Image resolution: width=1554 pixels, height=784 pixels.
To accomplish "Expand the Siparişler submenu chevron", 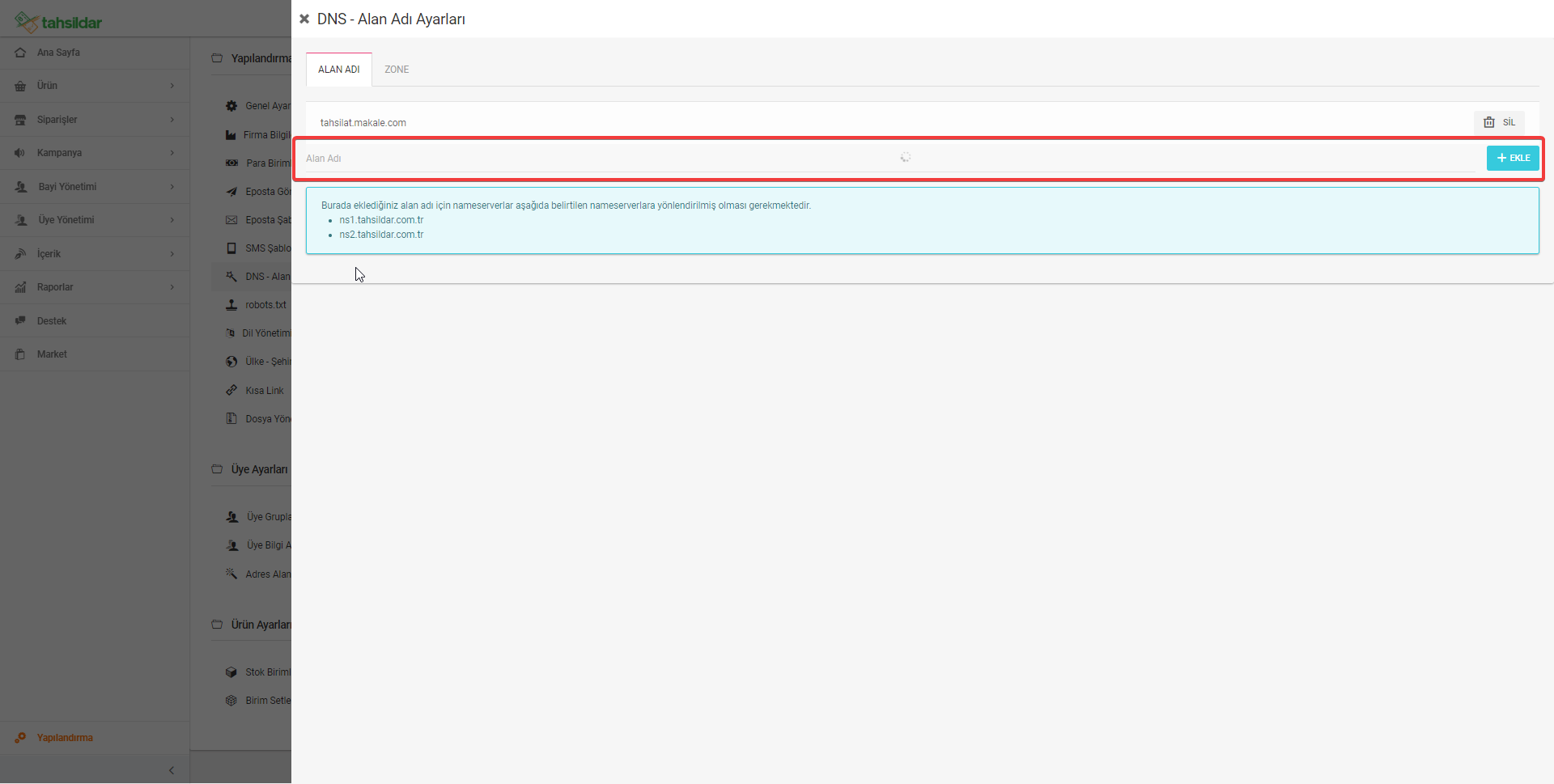I will coord(172,120).
